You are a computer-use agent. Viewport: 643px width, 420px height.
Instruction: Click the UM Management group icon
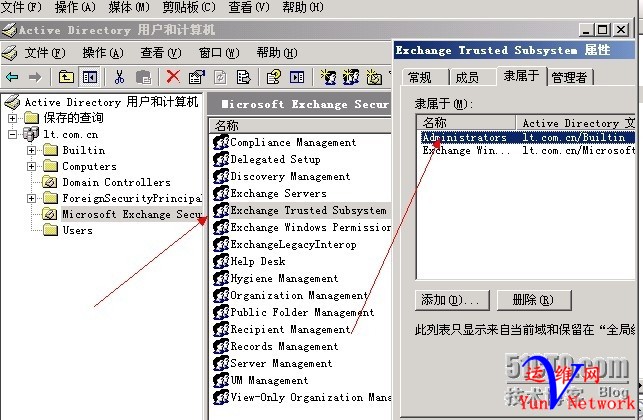pos(221,380)
